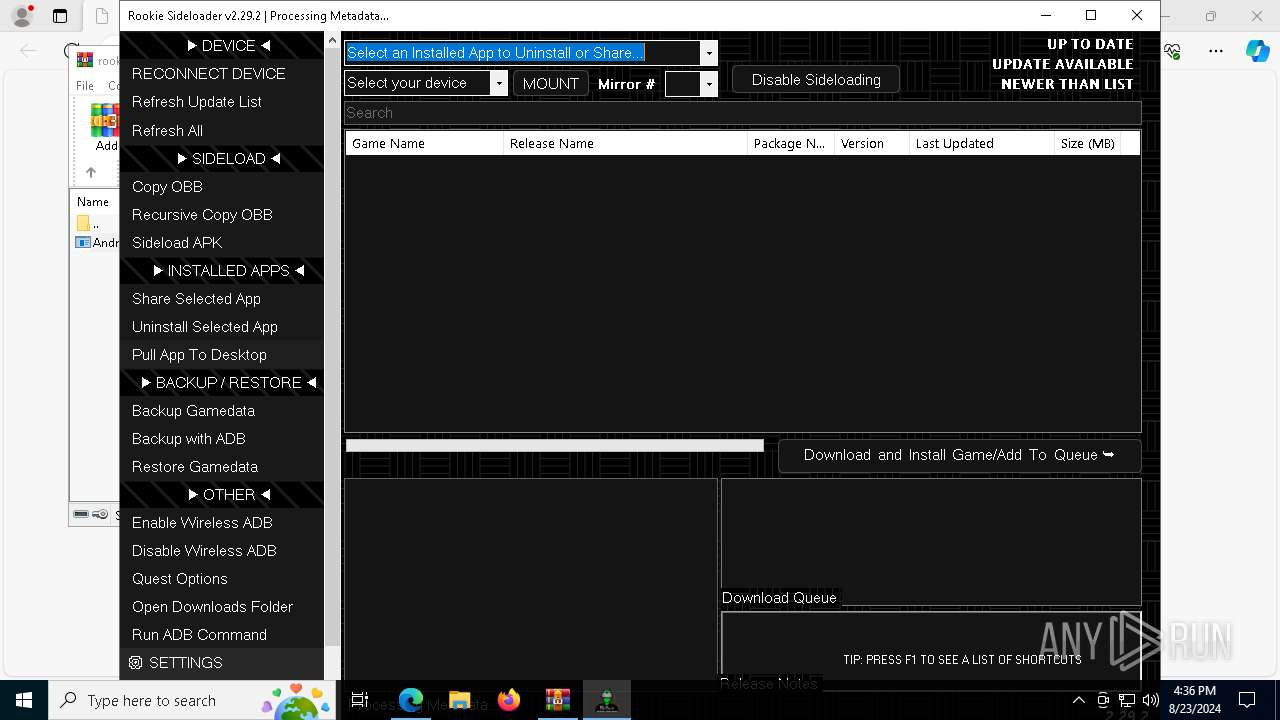Viewport: 1280px width, 720px height.
Task: Switch to WinRAR in the taskbar
Action: pyautogui.click(x=558, y=700)
